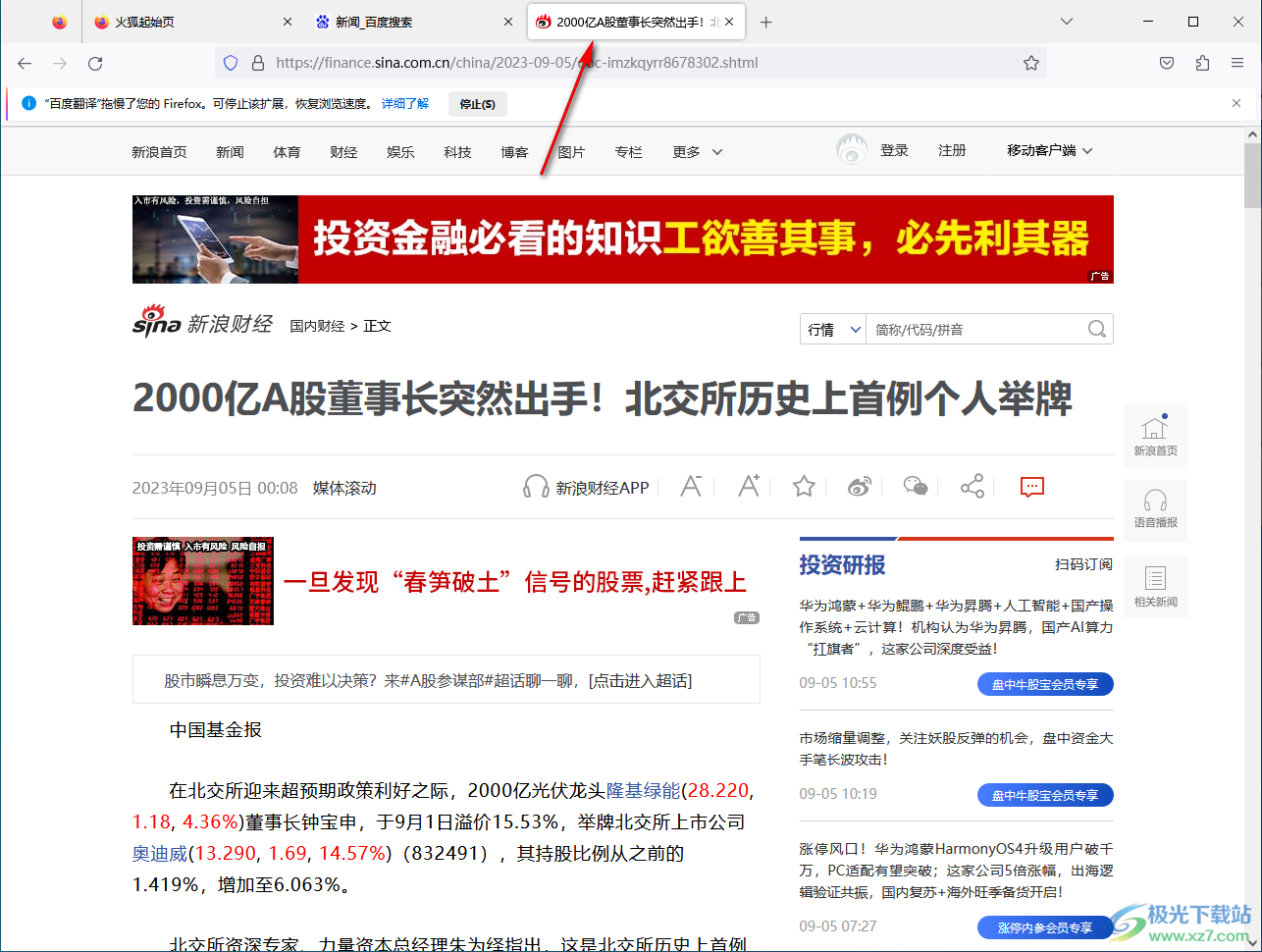
Task: Switch to the 火狐起始页 tab
Action: click(193, 22)
